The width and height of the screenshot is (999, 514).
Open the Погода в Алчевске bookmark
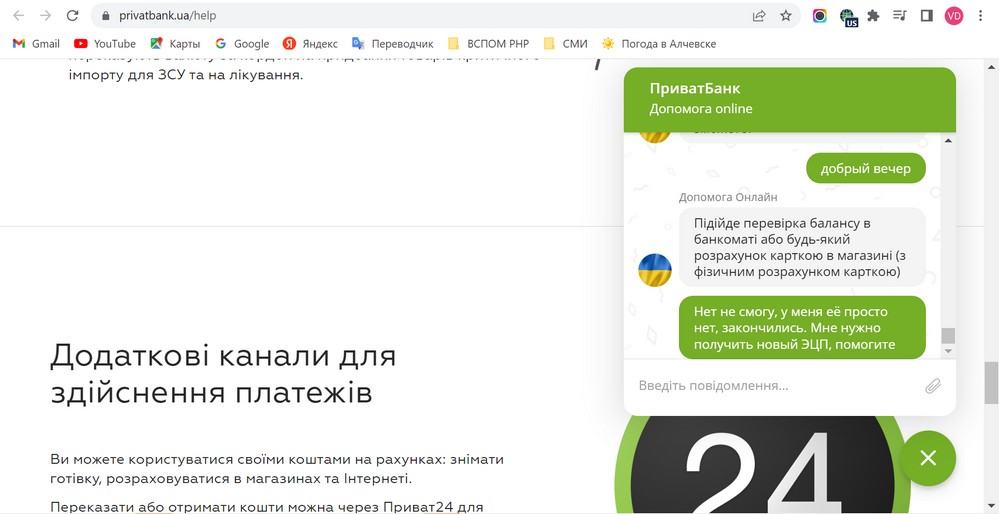pos(659,44)
